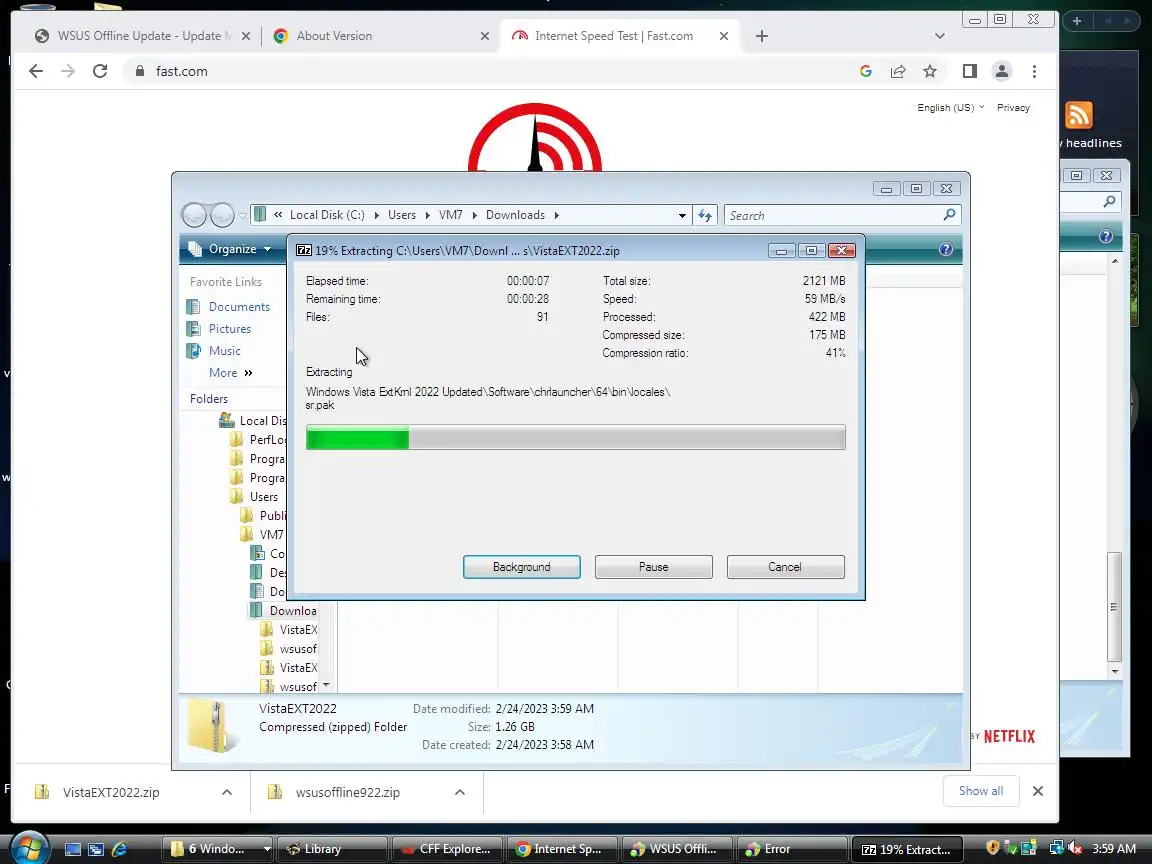
Task: Click Chrome back arrow button
Action: point(35,71)
